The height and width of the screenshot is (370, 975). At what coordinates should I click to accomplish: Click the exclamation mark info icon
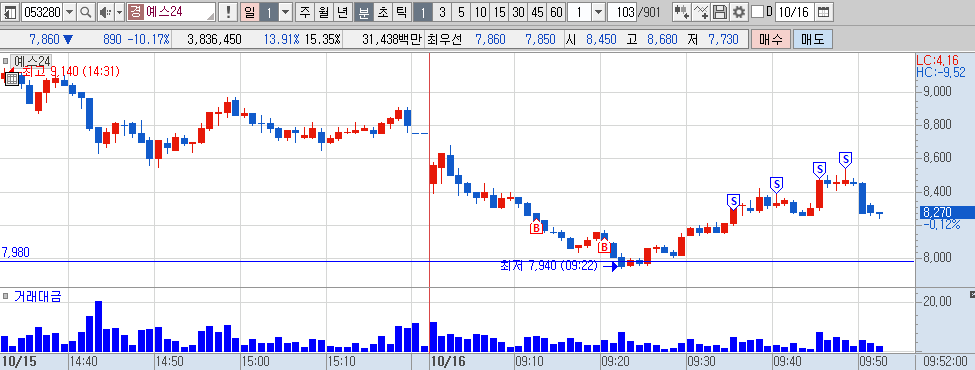pyautogui.click(x=229, y=11)
